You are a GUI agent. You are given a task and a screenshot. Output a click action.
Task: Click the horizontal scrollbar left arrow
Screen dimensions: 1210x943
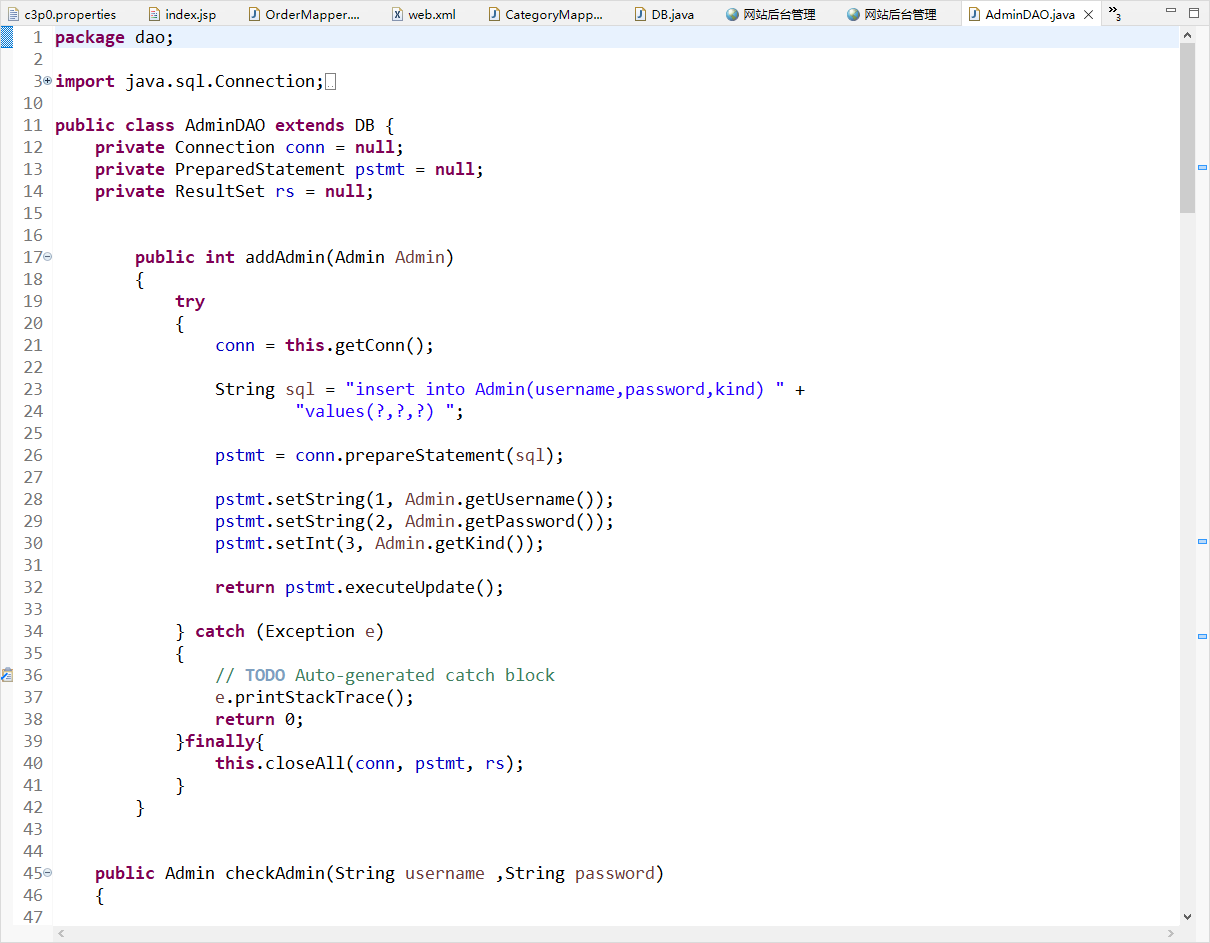click(61, 933)
